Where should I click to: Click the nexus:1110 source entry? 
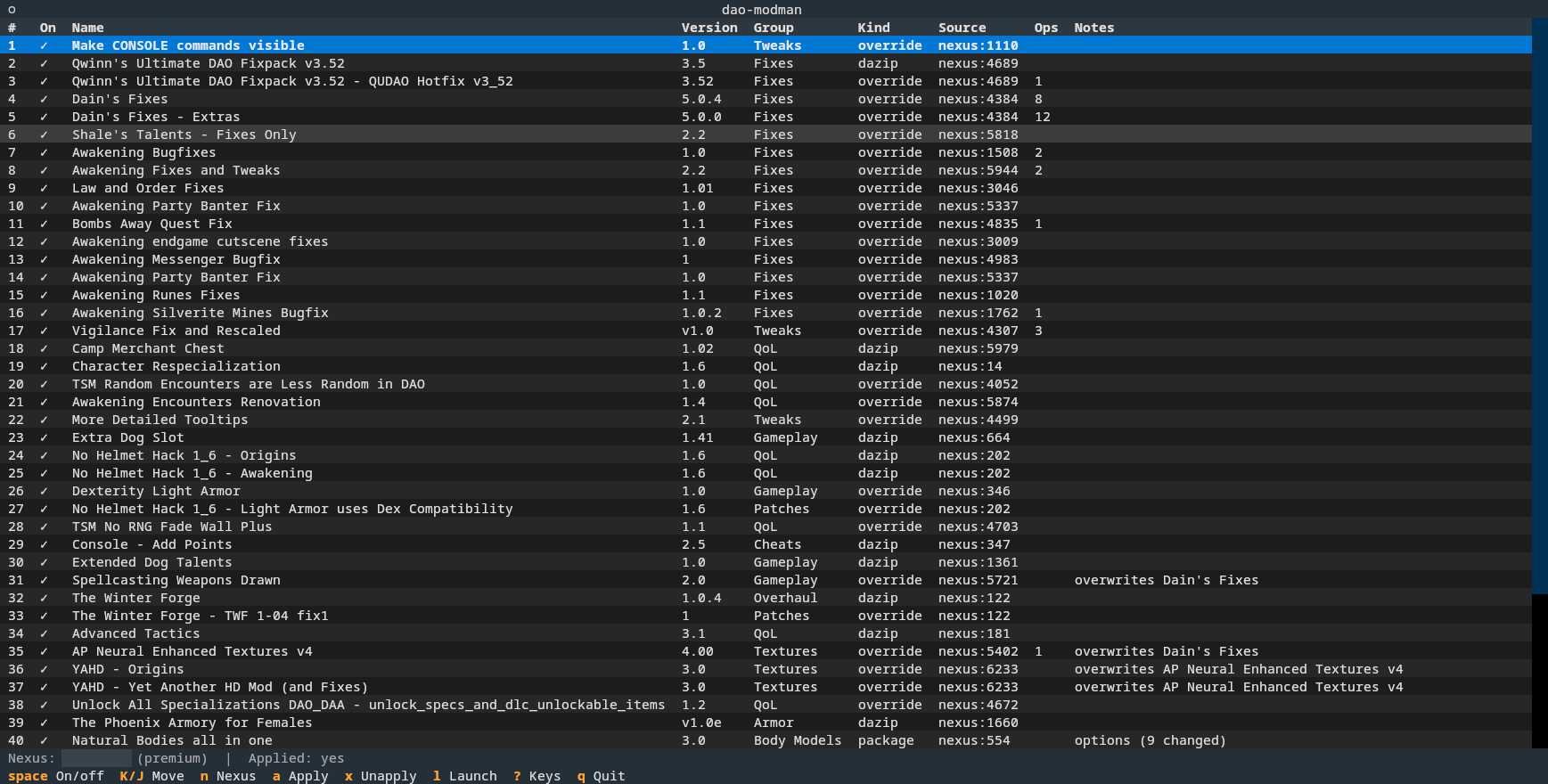coord(979,45)
